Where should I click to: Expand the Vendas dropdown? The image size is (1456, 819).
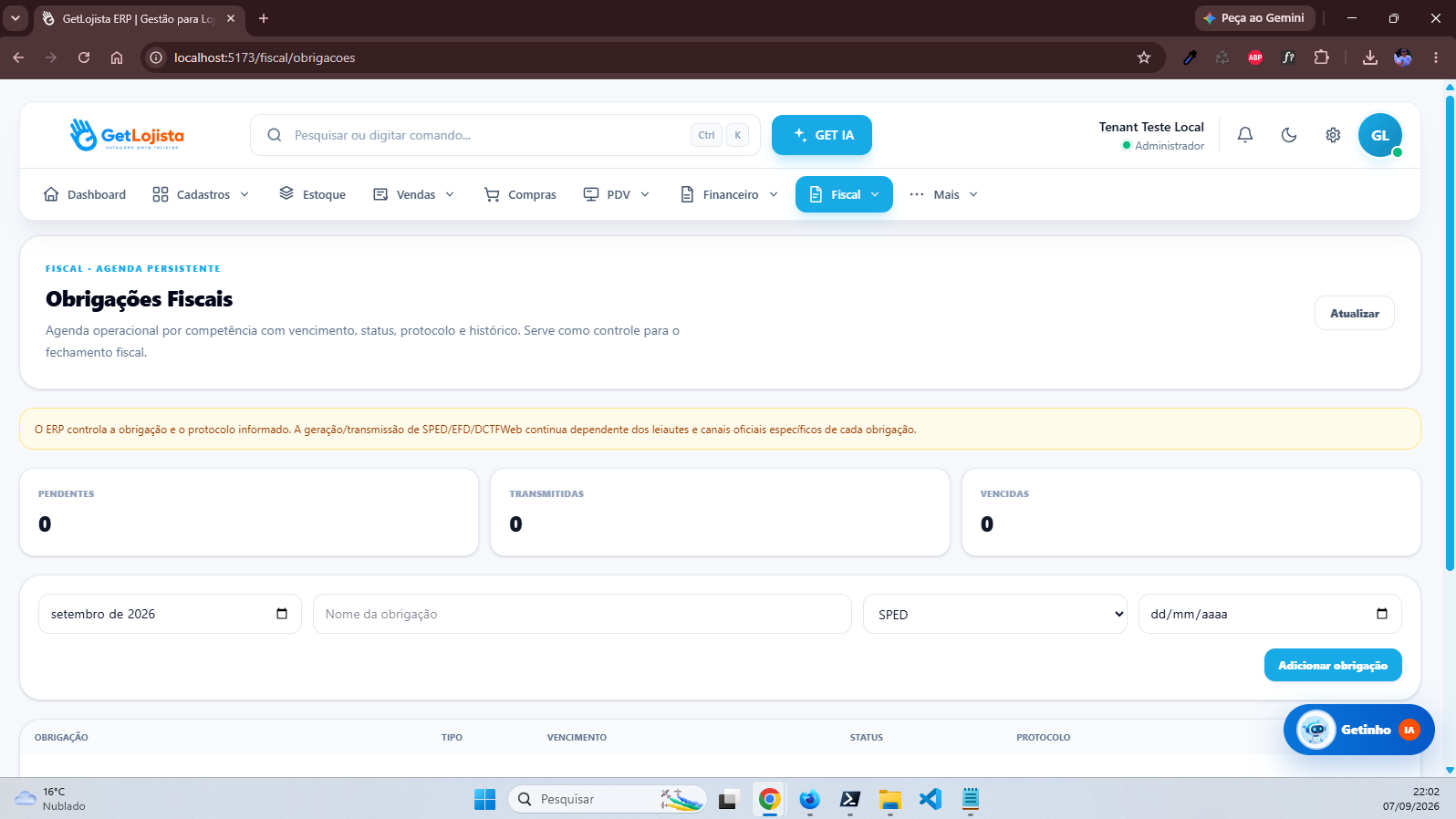pos(414,194)
